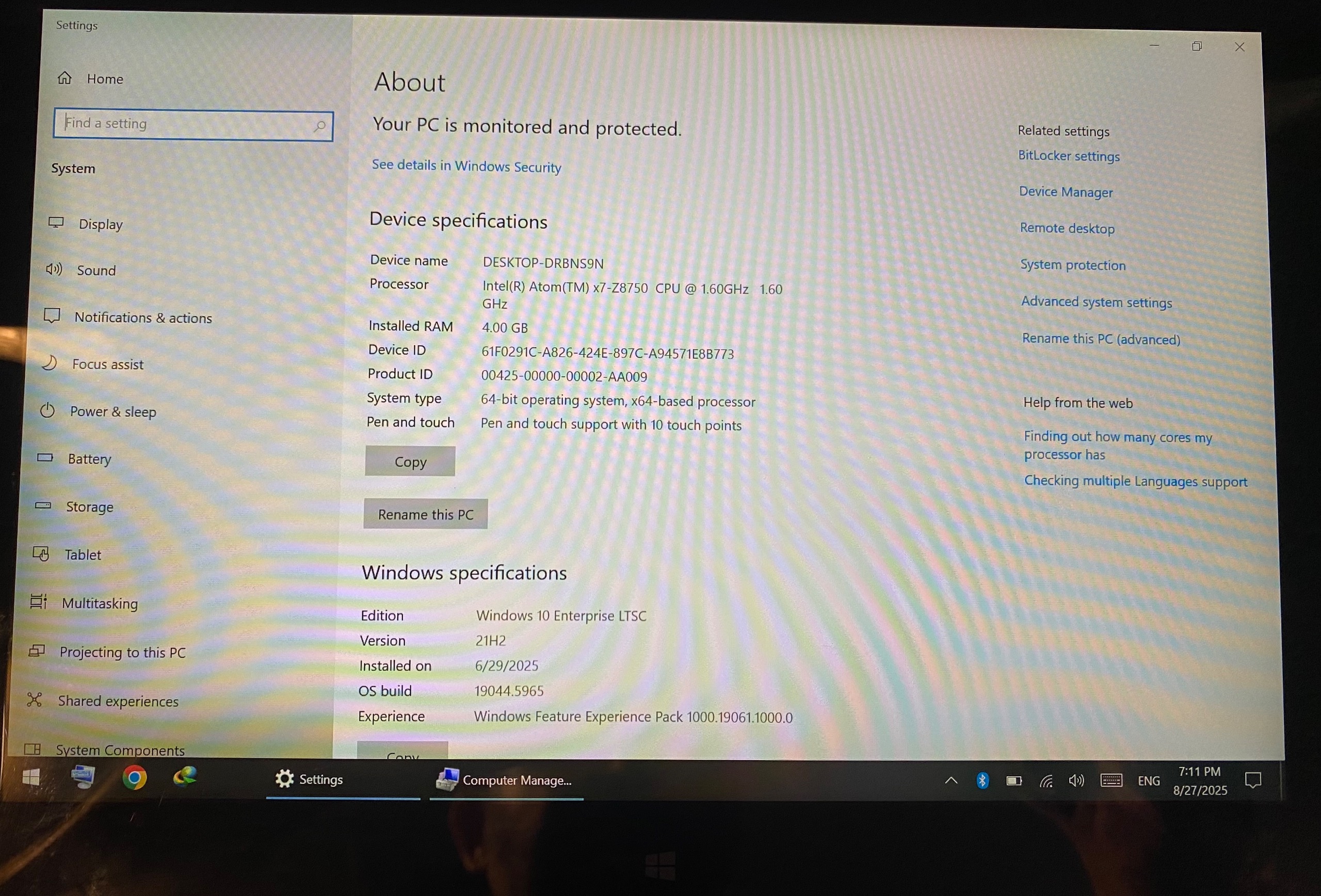Open System protection link
Screen dimensions: 1321x896
1073,265
